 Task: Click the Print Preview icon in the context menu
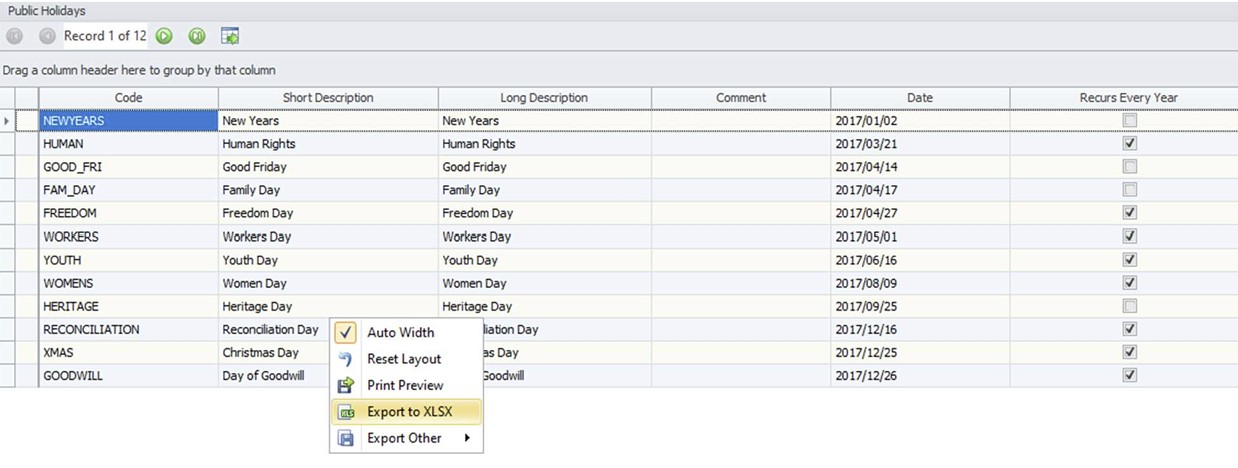[x=347, y=385]
